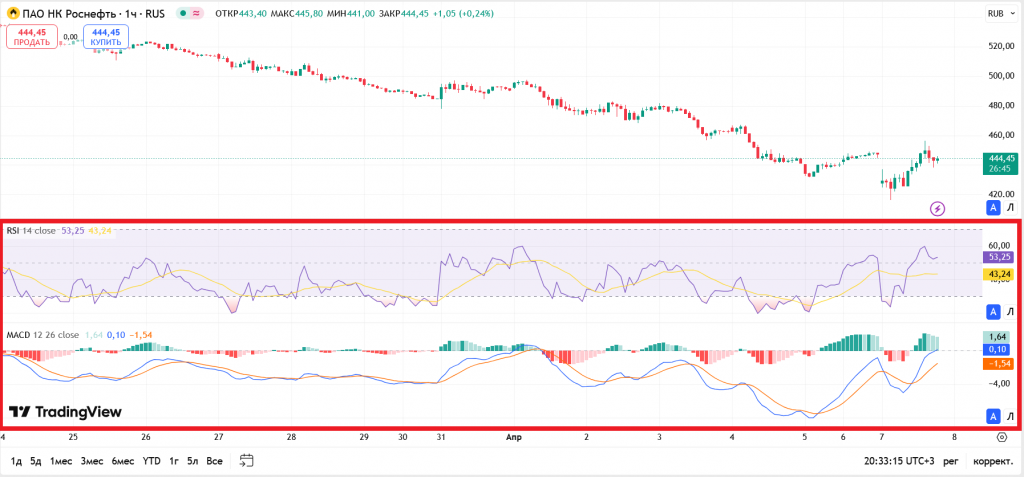
Task: Select the 1д time range
Action: pos(16,461)
